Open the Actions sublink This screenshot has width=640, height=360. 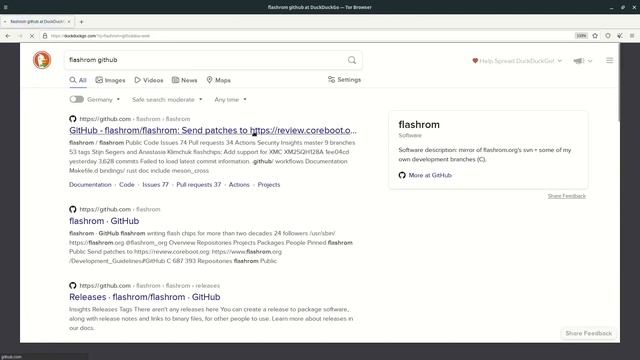tap(239, 184)
